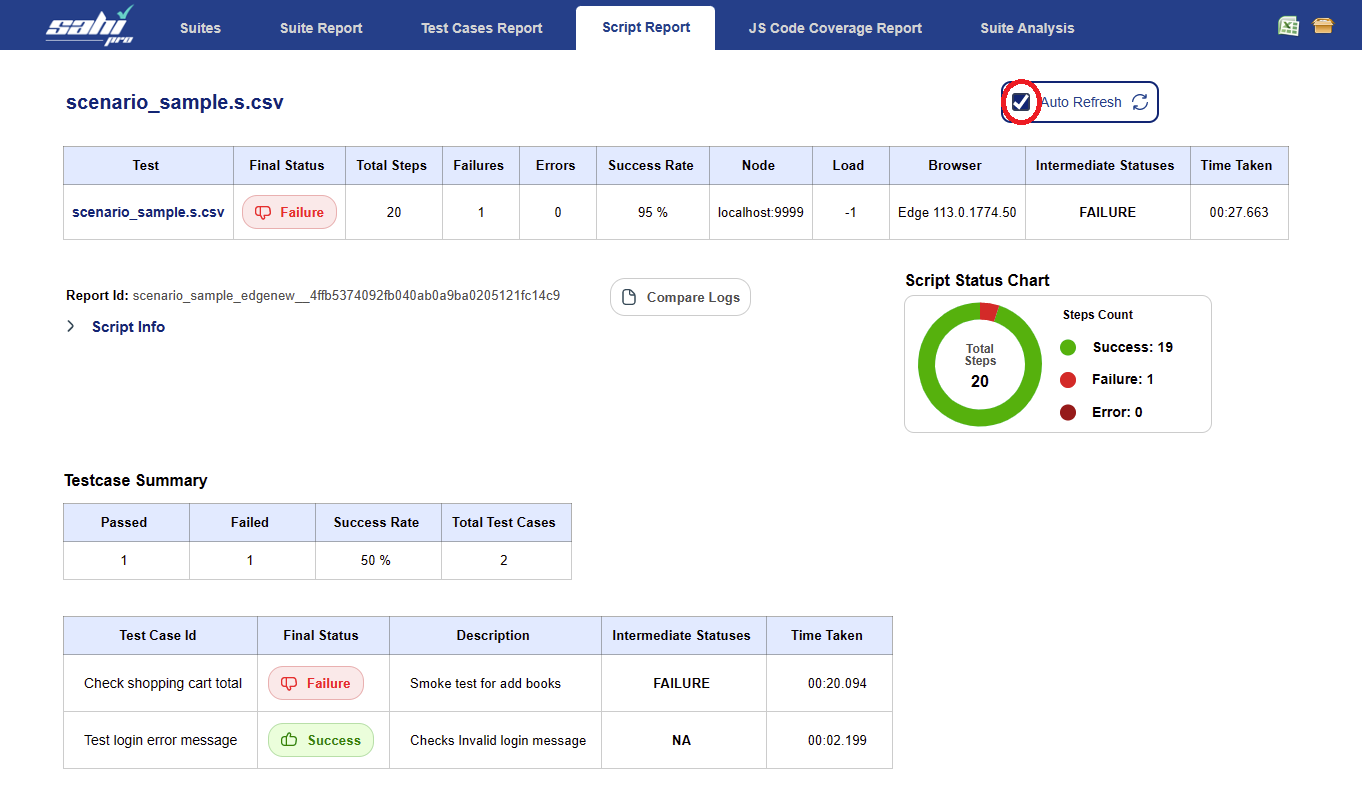
Task: Switch to the Test Cases Report tab
Action: (x=482, y=28)
